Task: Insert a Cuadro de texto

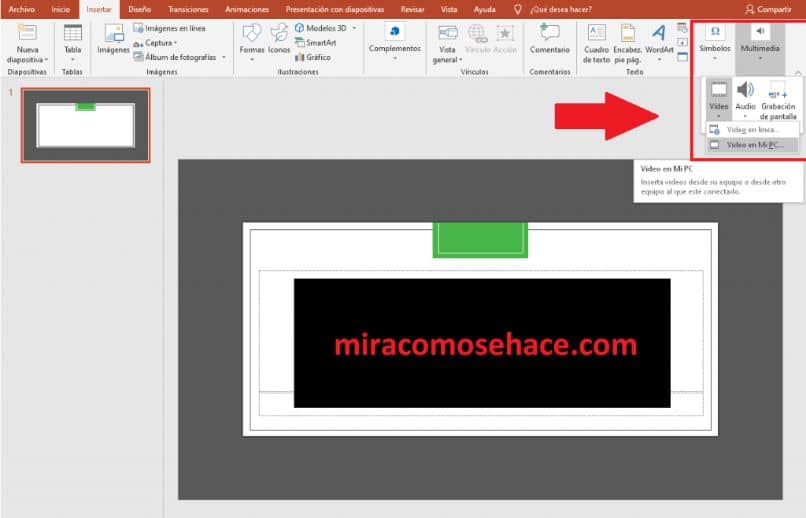Action: coord(596,44)
